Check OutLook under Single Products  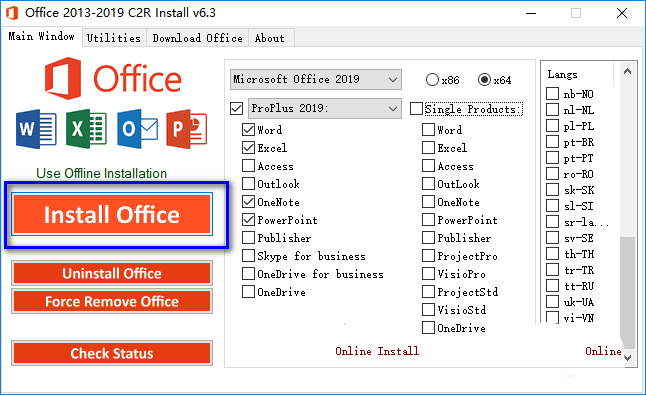pyautogui.click(x=428, y=184)
